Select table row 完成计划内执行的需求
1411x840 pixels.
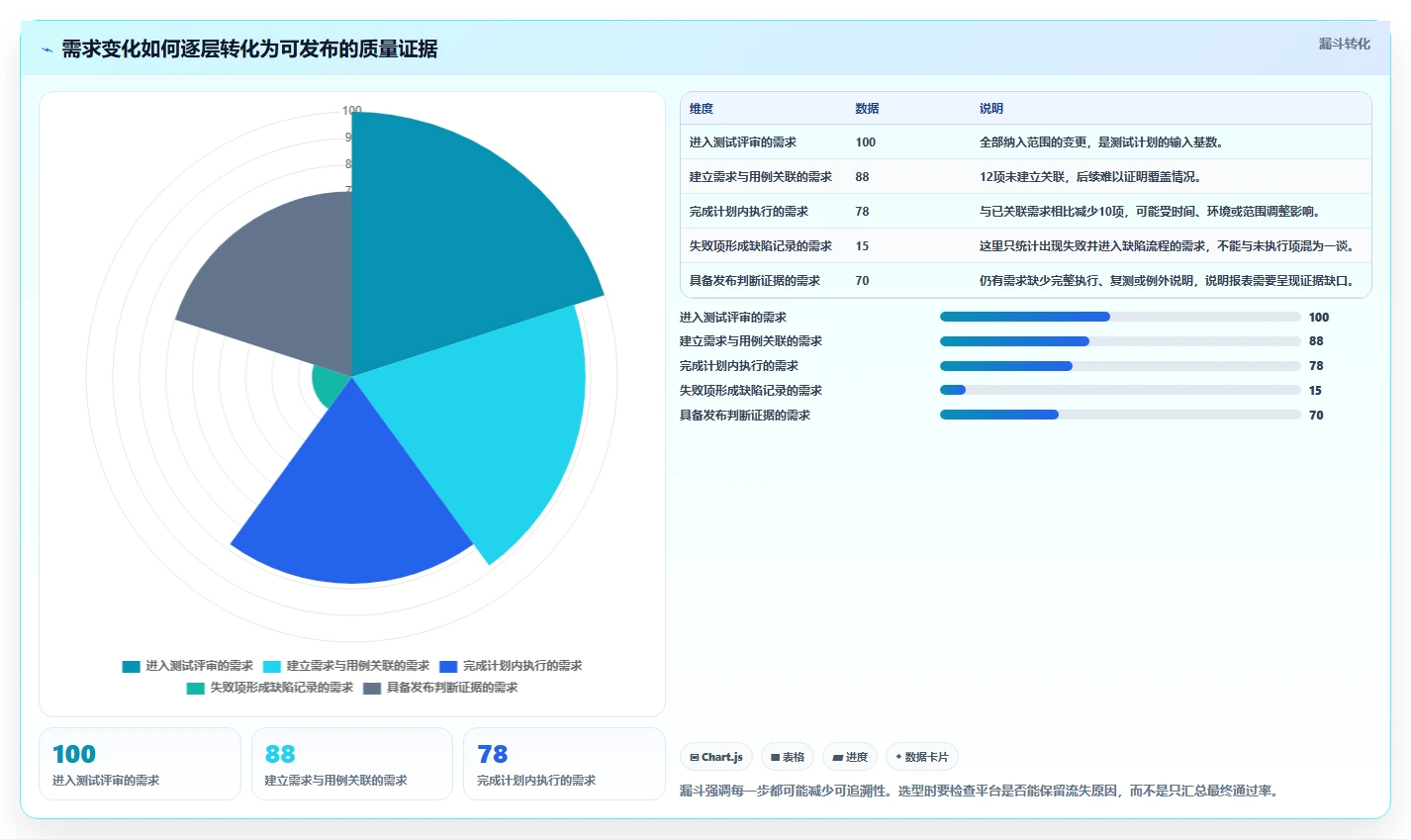(1026, 212)
